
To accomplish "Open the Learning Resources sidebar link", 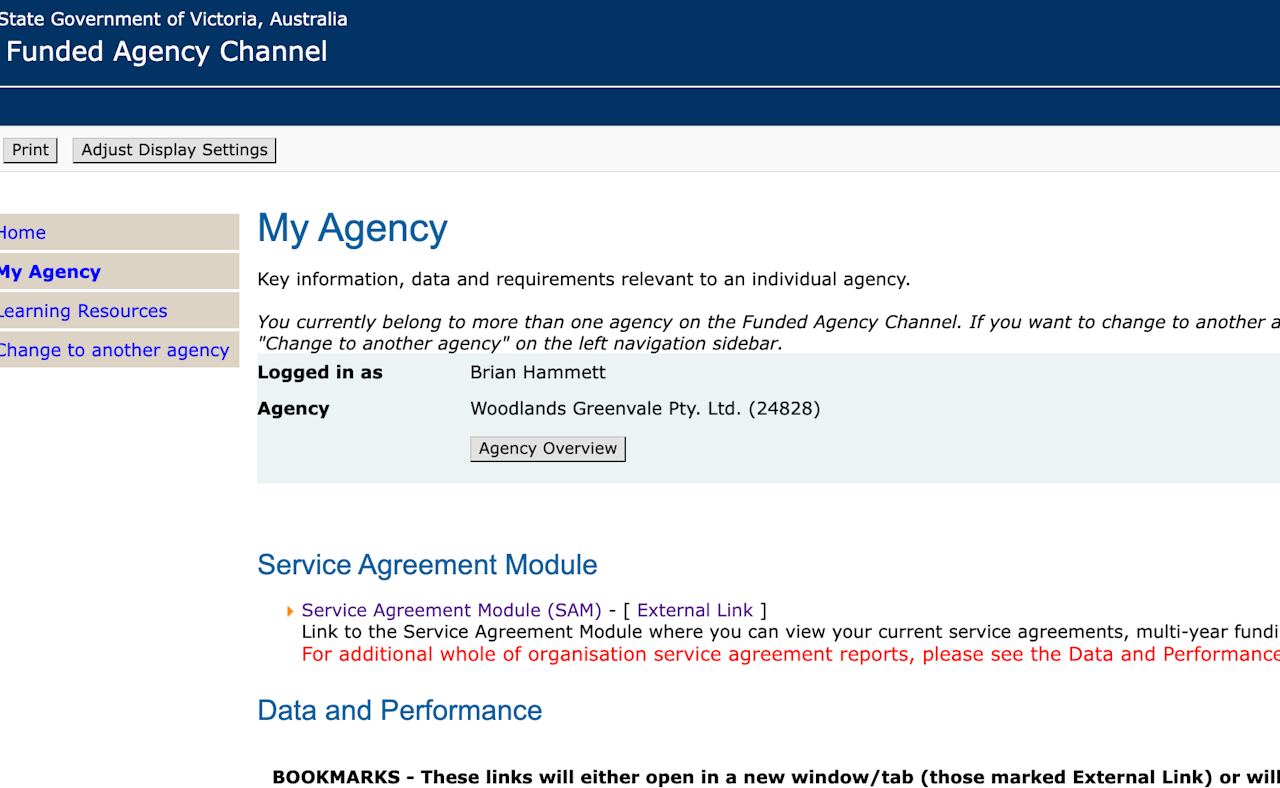I will coord(83,311).
